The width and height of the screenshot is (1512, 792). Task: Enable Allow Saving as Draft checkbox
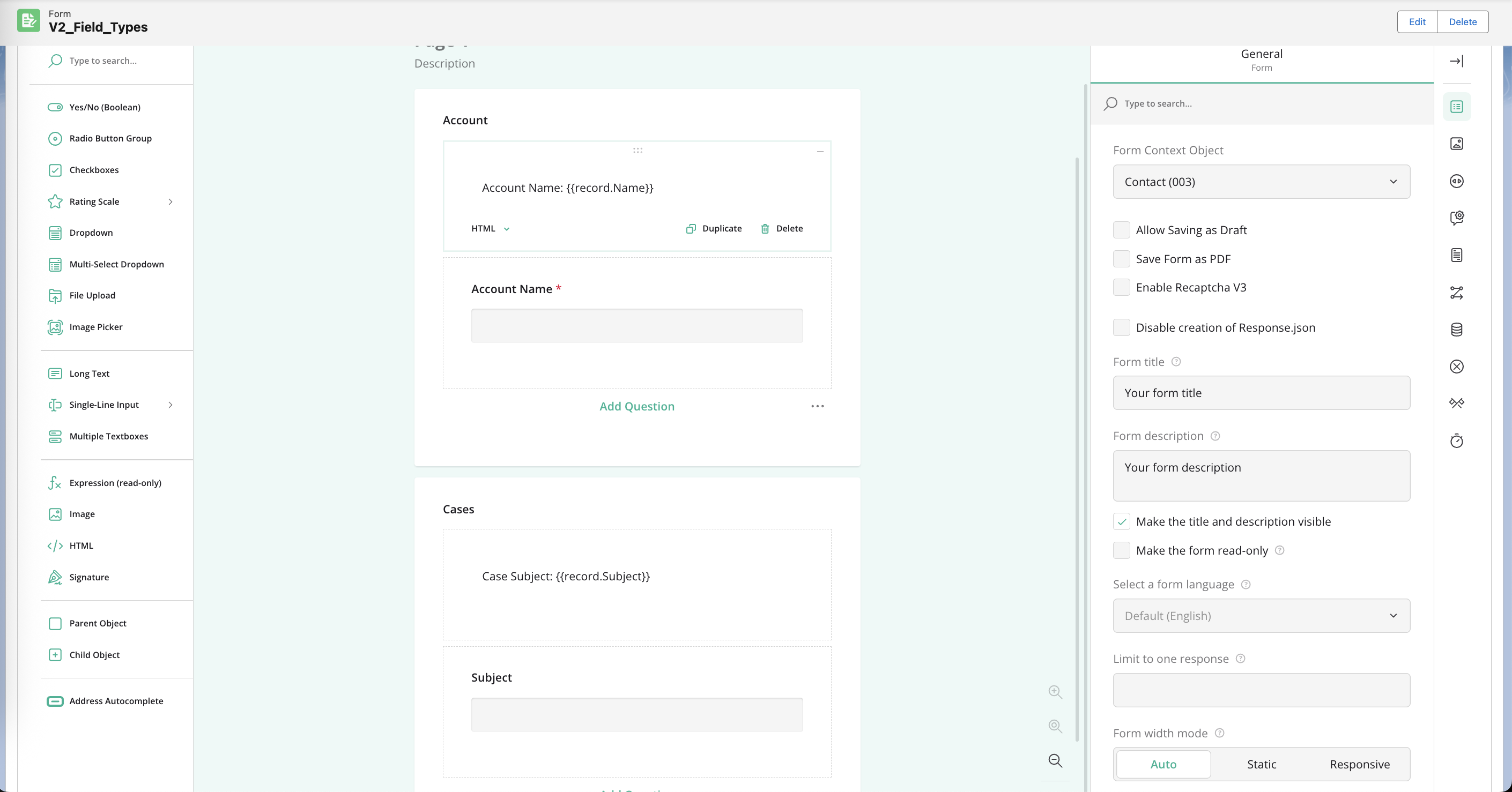[x=1121, y=230]
